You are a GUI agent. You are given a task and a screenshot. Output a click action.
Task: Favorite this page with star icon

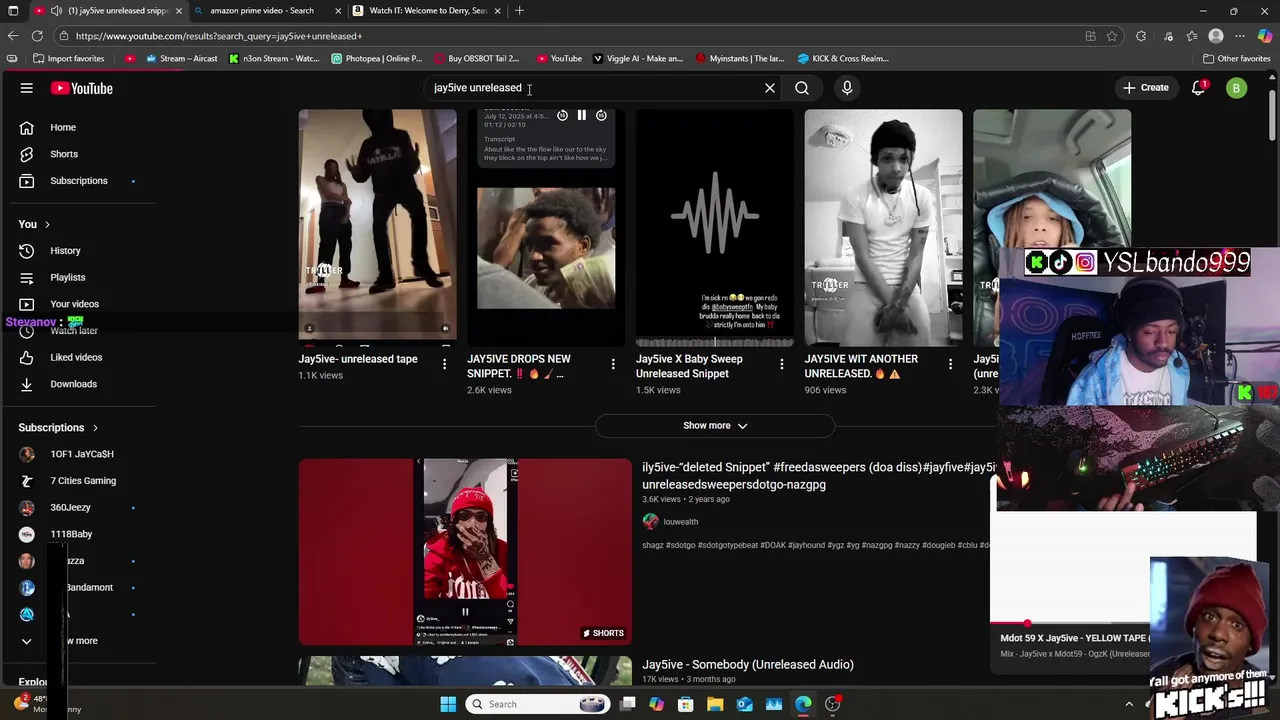pos(1112,36)
